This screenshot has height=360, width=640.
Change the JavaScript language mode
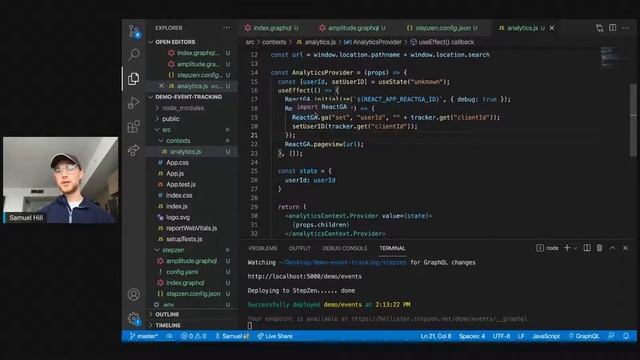coord(546,336)
